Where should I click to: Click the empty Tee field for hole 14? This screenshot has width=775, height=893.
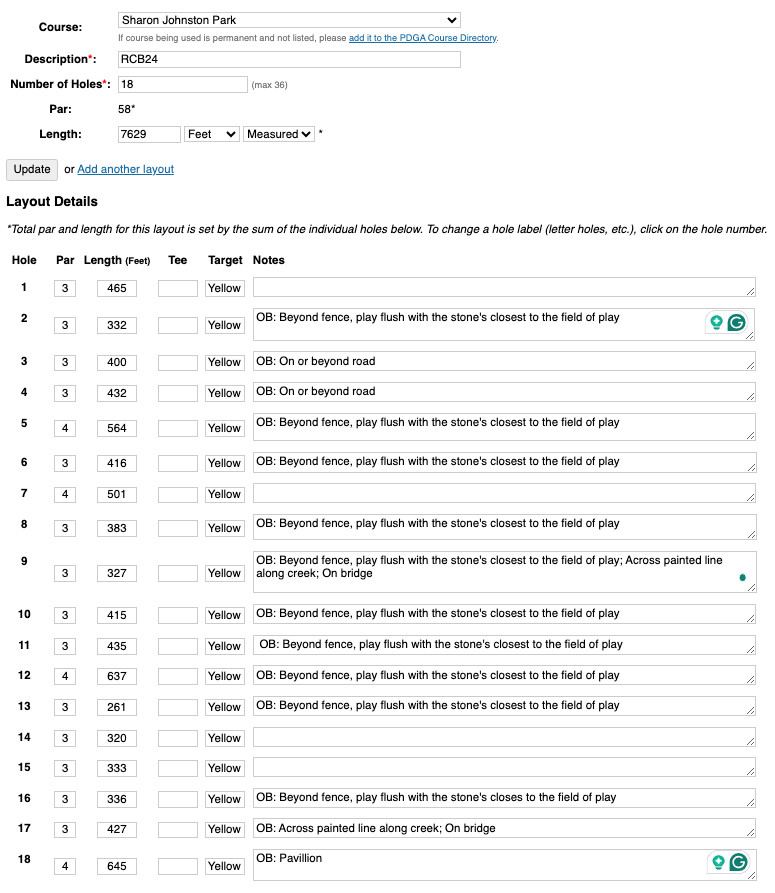tap(178, 738)
